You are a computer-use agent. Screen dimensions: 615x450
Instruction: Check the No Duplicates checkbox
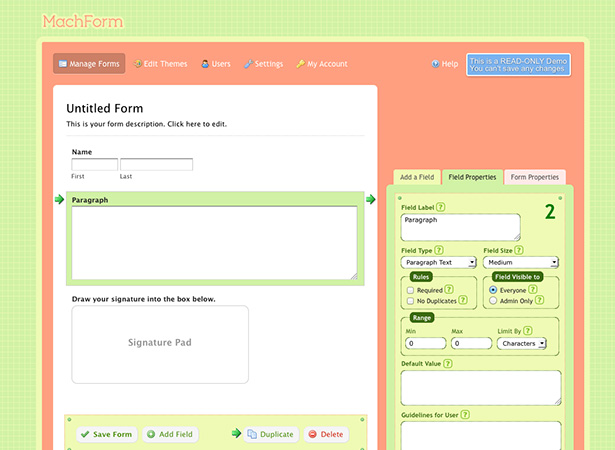click(x=410, y=301)
